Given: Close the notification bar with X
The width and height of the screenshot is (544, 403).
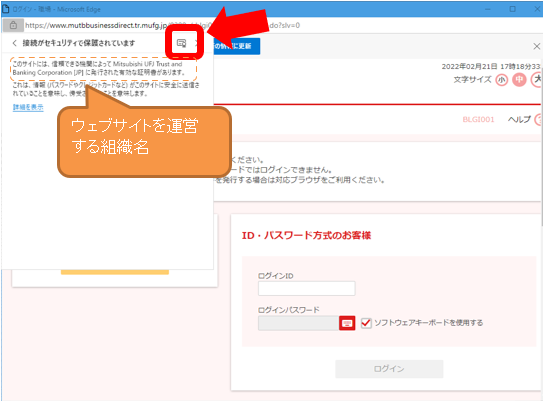Looking at the screenshot, I should [x=536, y=46].
